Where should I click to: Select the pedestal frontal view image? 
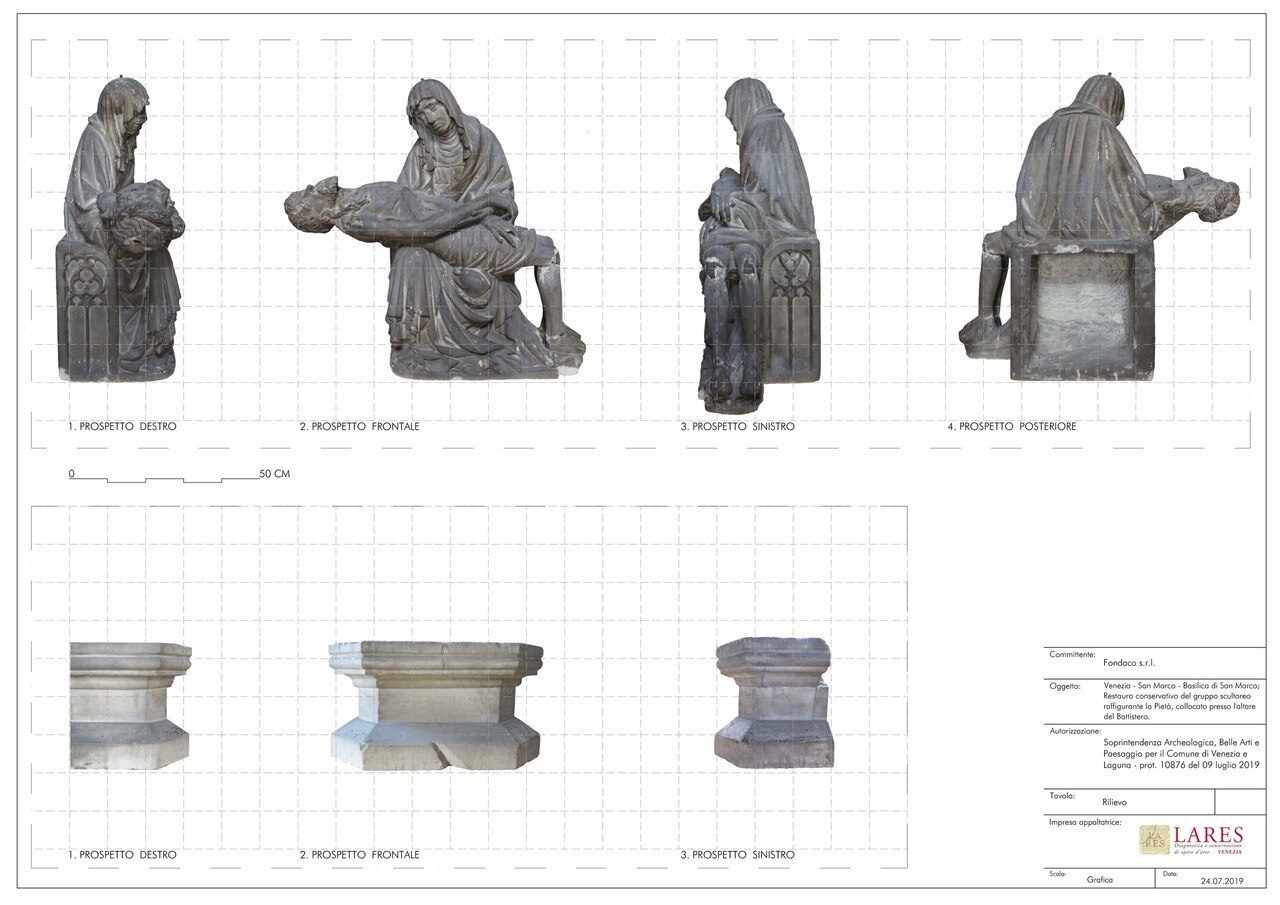tap(436, 706)
